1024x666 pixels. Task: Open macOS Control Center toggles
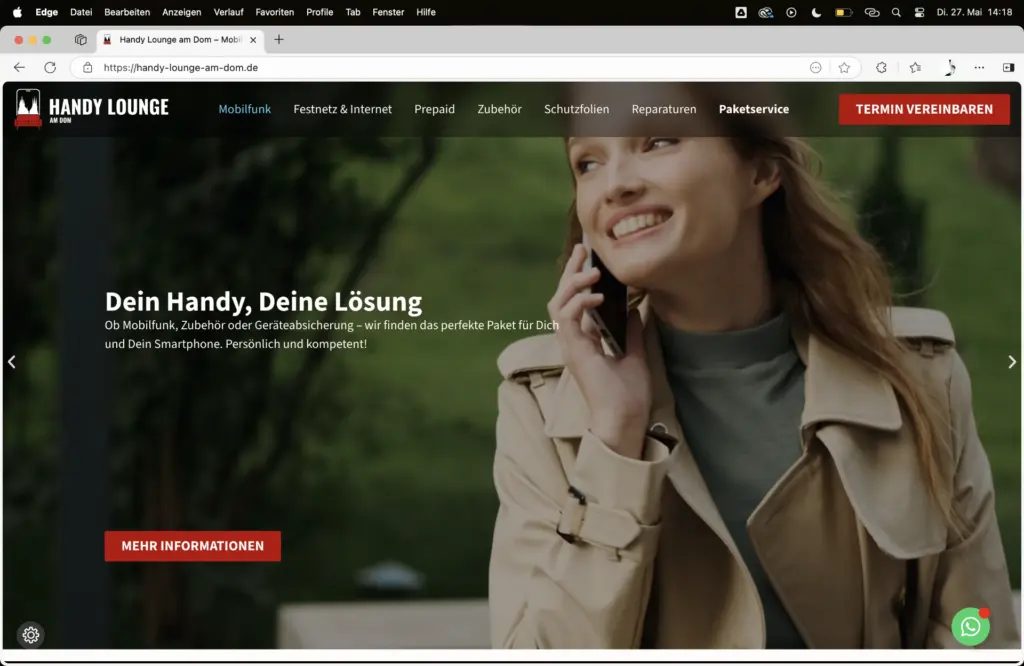[x=919, y=12]
